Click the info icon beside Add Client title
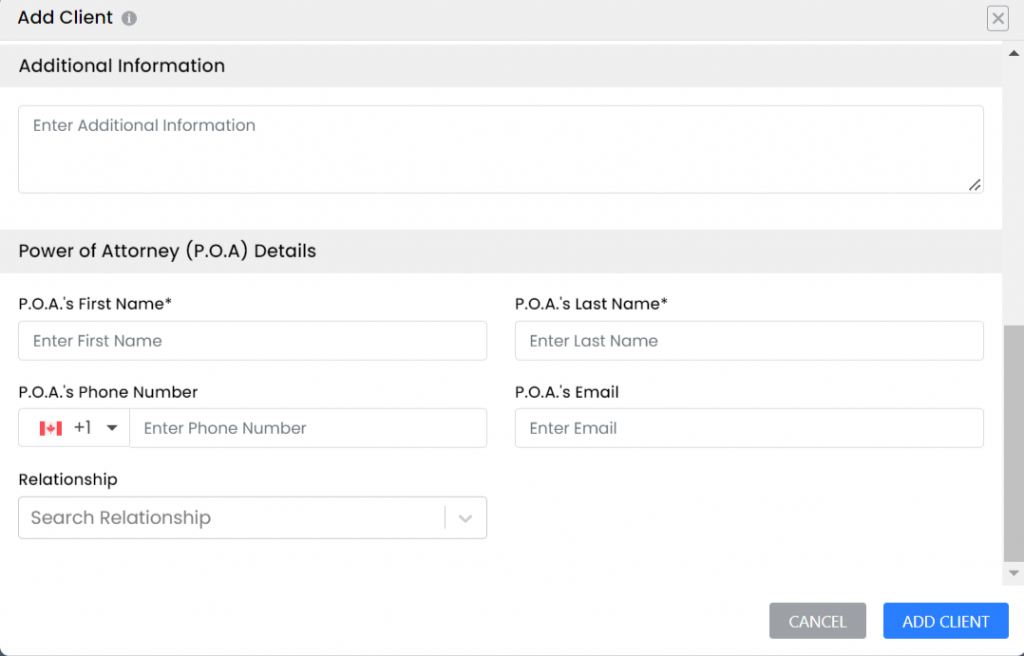The image size is (1024, 656). [x=127, y=17]
